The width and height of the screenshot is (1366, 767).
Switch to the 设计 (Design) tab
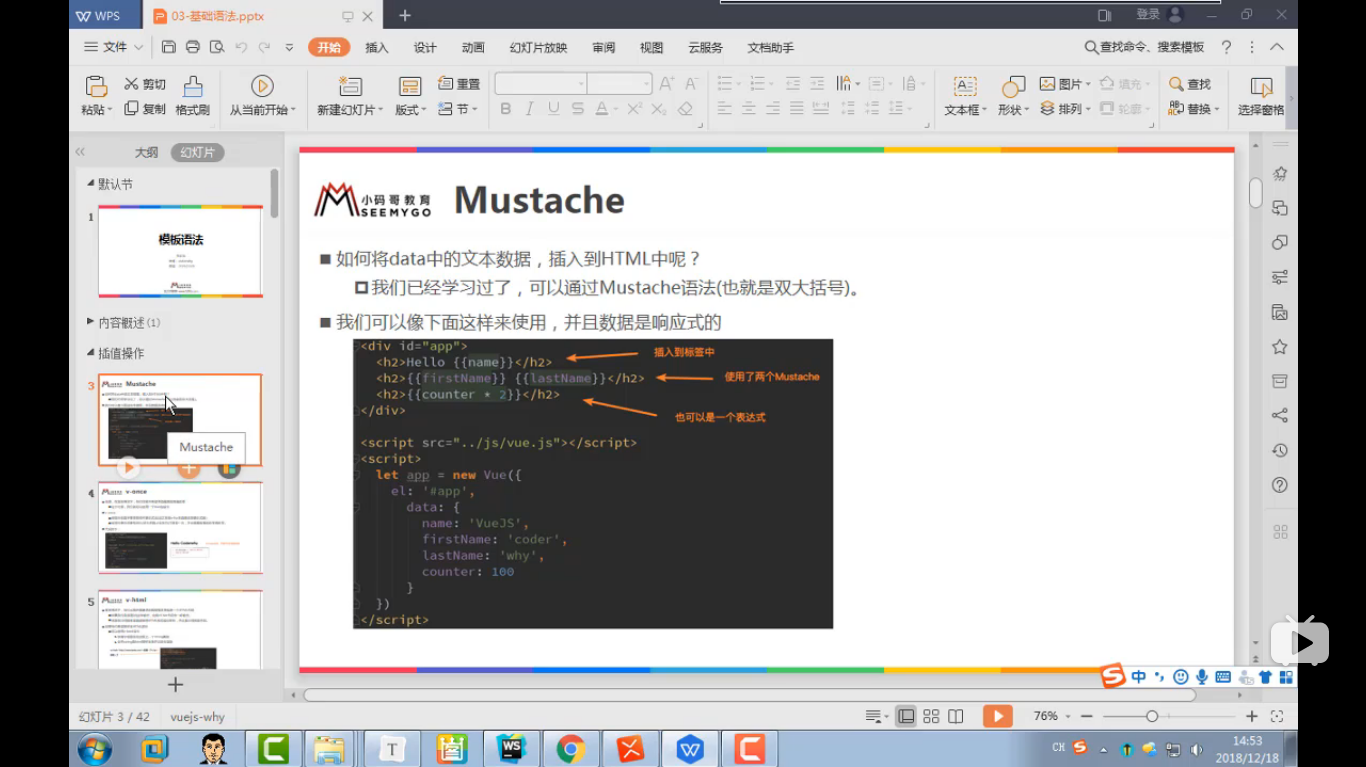click(425, 47)
